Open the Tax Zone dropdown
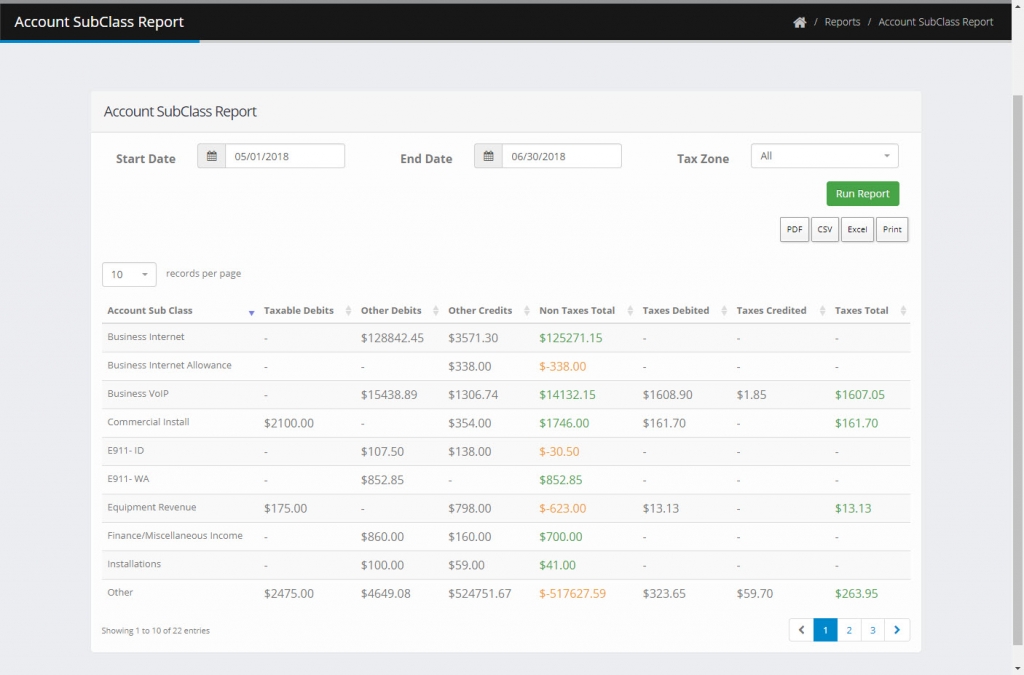The image size is (1024, 675). point(824,156)
